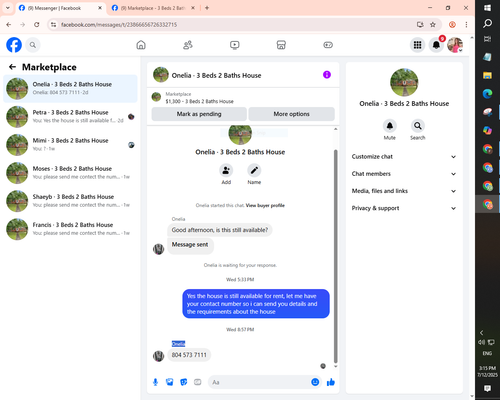Viewport: 500px width, 400px height.
Task: Click the highlighted Onelia sender name
Action: [178, 344]
